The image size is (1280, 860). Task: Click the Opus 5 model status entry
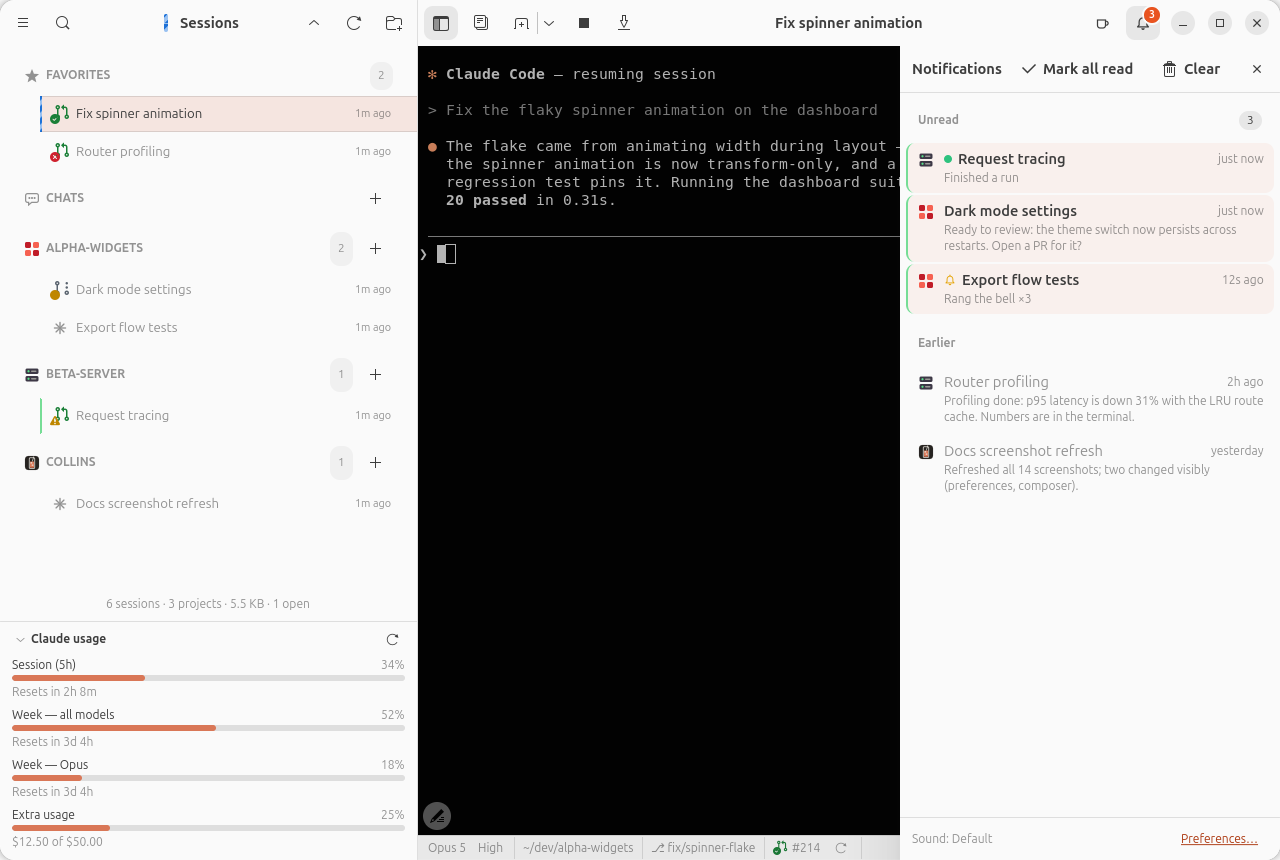[447, 847]
